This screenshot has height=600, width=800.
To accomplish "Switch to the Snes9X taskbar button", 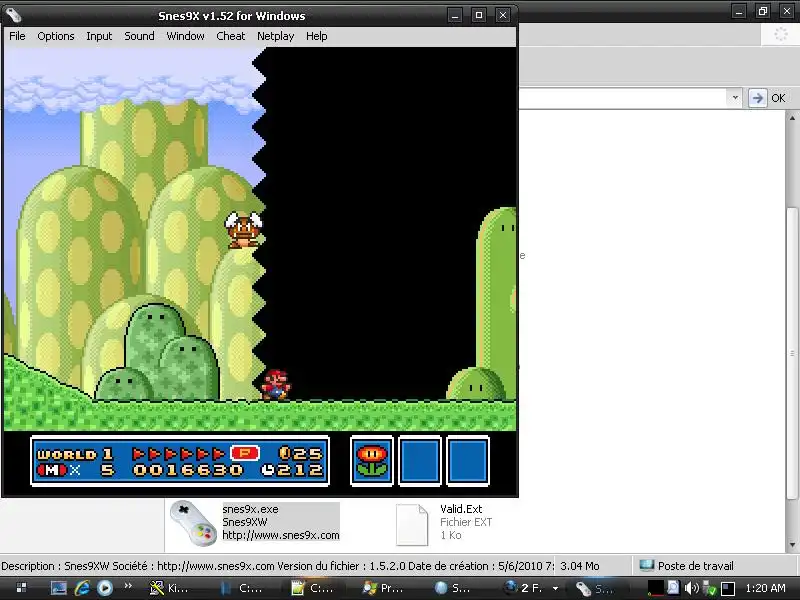I will click(x=596, y=588).
